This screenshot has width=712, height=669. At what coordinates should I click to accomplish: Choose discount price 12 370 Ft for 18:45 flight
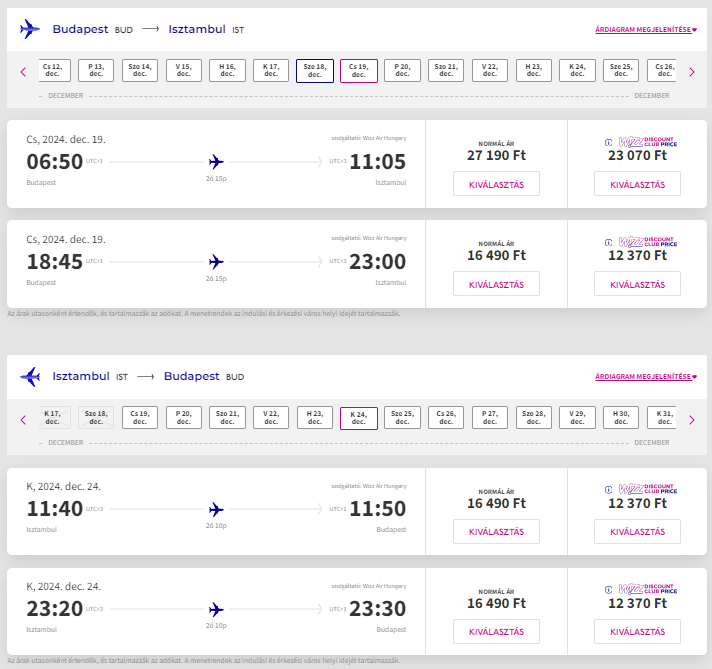point(638,284)
